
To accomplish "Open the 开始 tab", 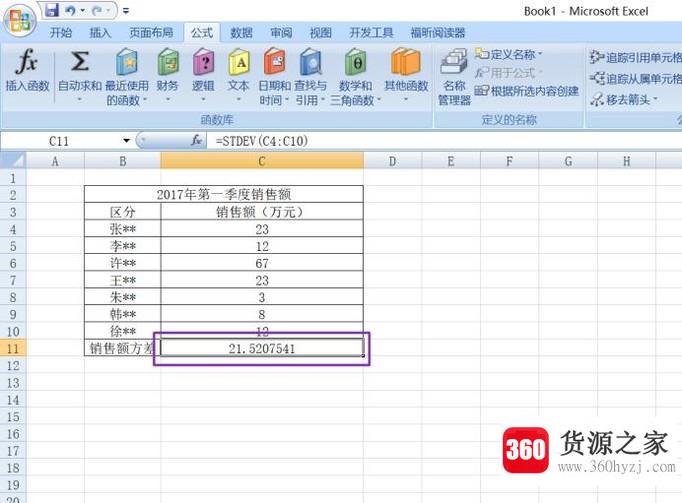I will coord(60,33).
